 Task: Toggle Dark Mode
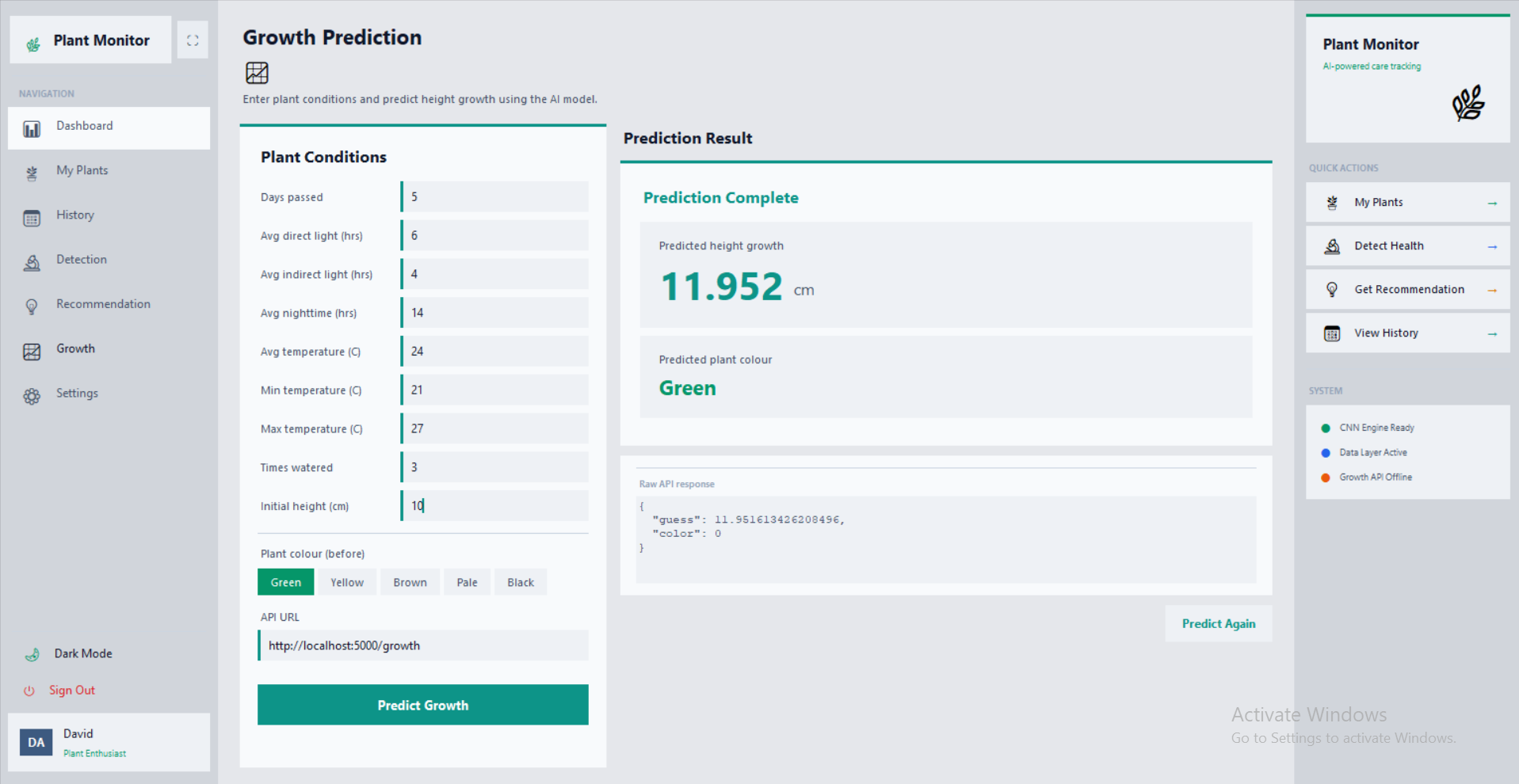tap(83, 653)
